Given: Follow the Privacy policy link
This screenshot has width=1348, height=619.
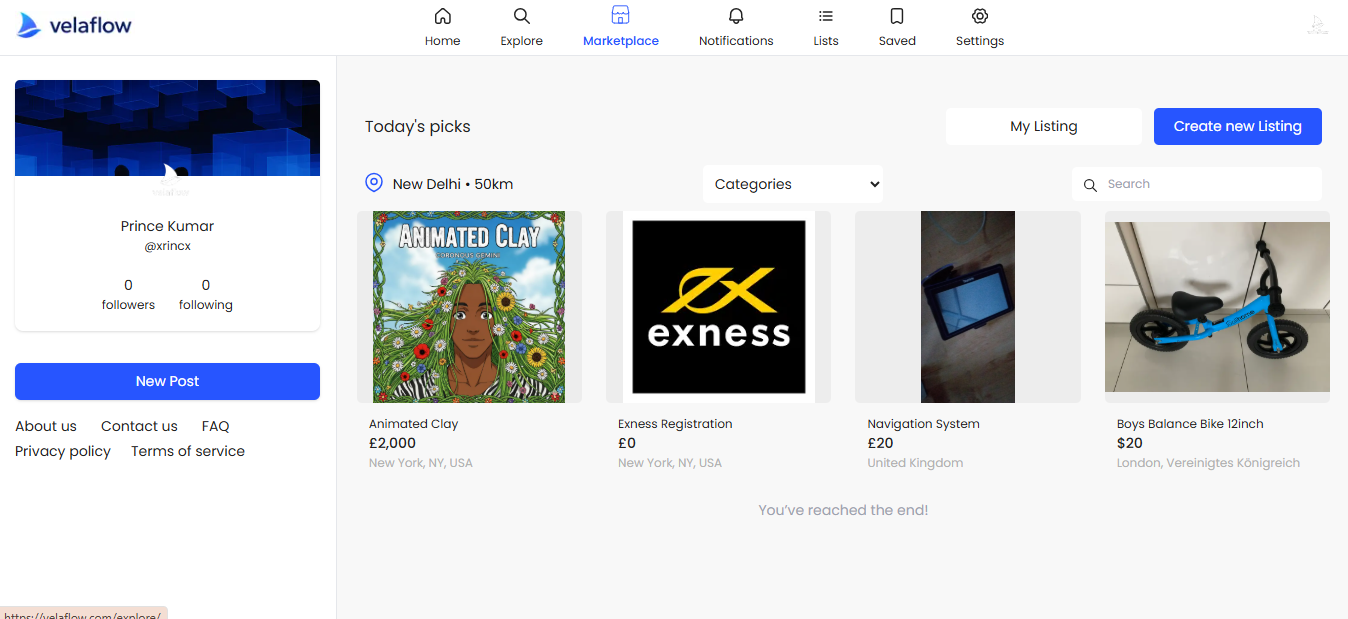Looking at the screenshot, I should (63, 451).
